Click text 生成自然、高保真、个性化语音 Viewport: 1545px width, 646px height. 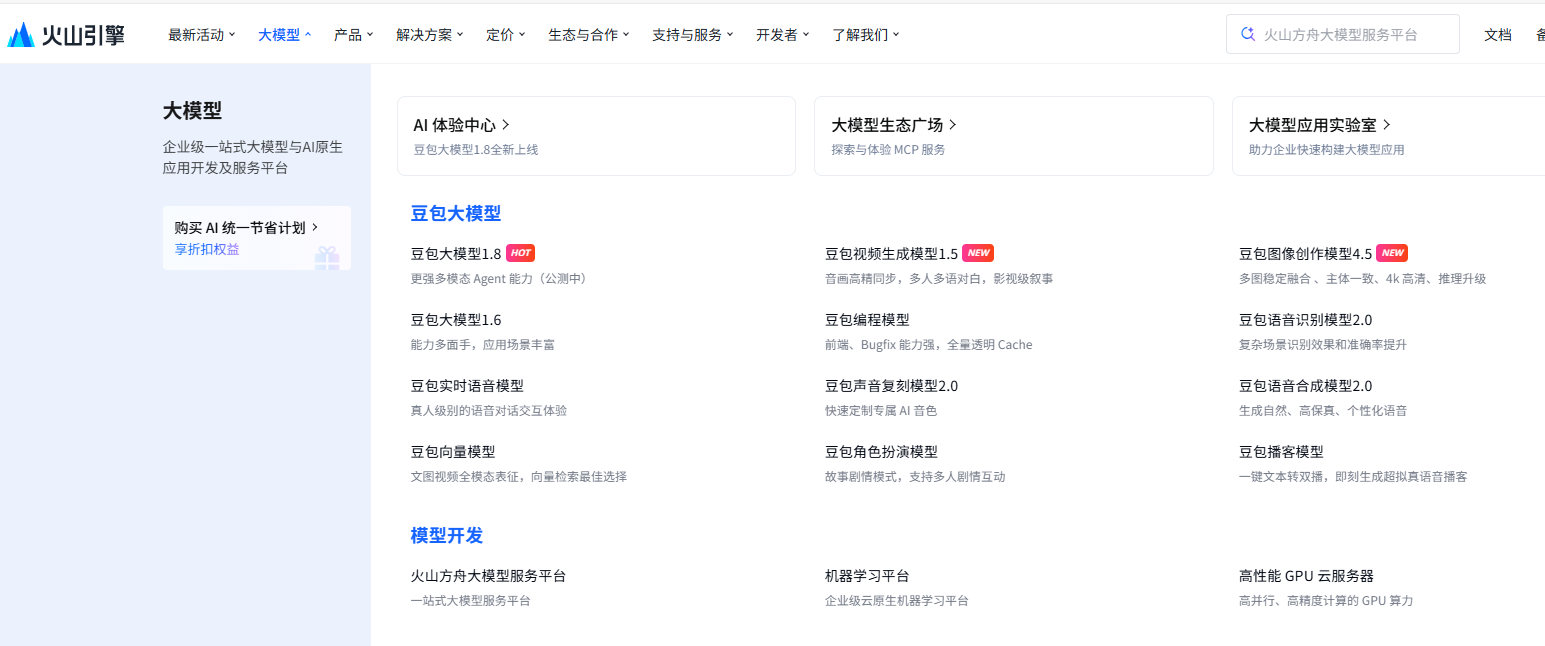click(1322, 411)
